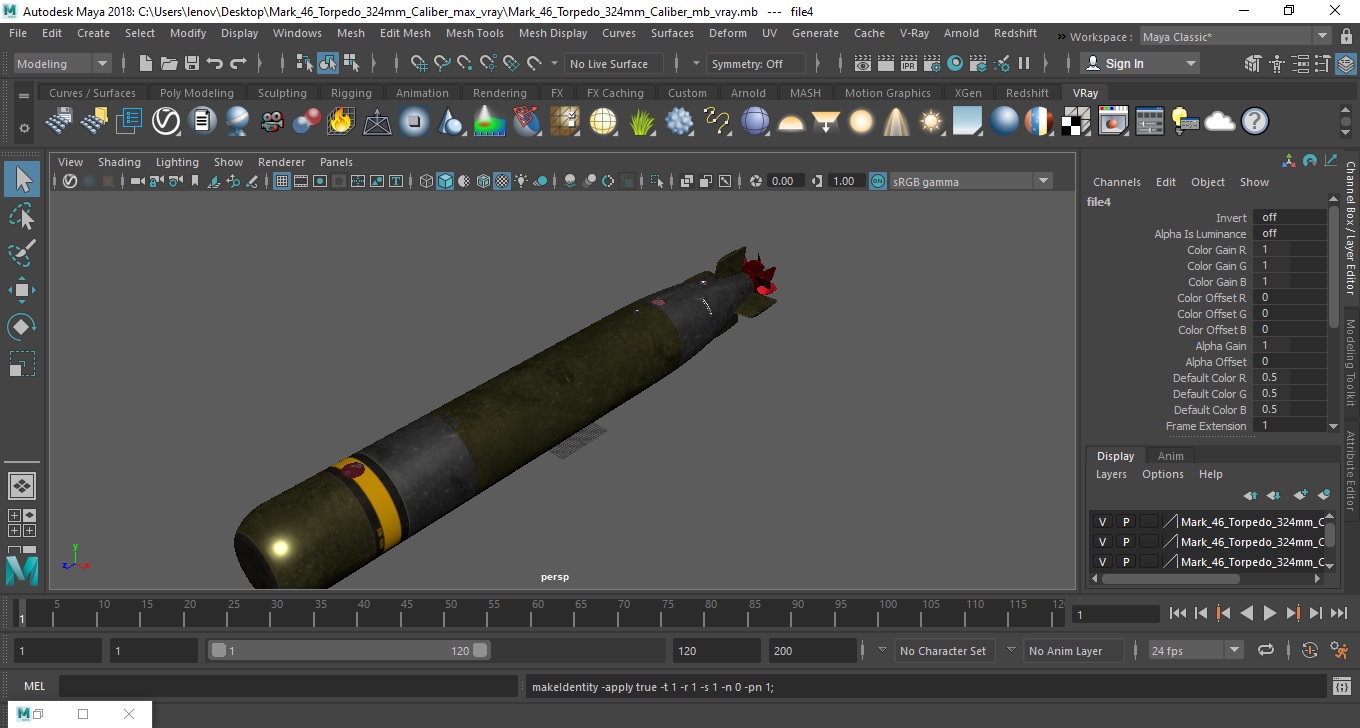Click the Save Scene icon

pyautogui.click(x=191, y=63)
